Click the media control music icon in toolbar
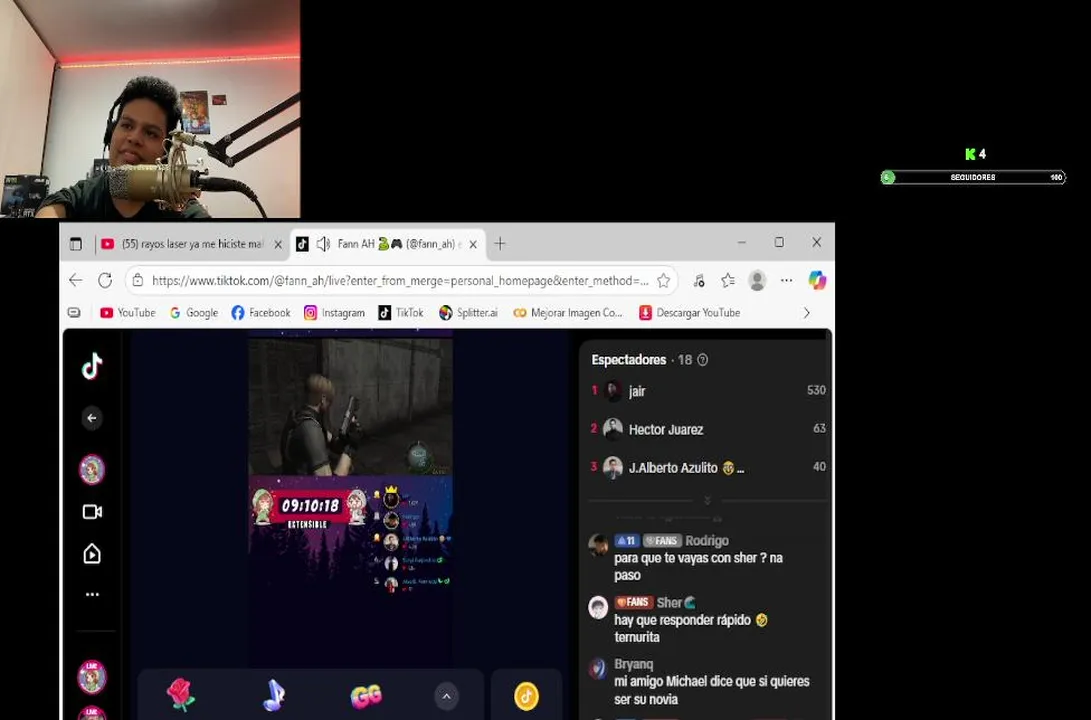Screen dimensions: 1091x720 [x=699, y=280]
